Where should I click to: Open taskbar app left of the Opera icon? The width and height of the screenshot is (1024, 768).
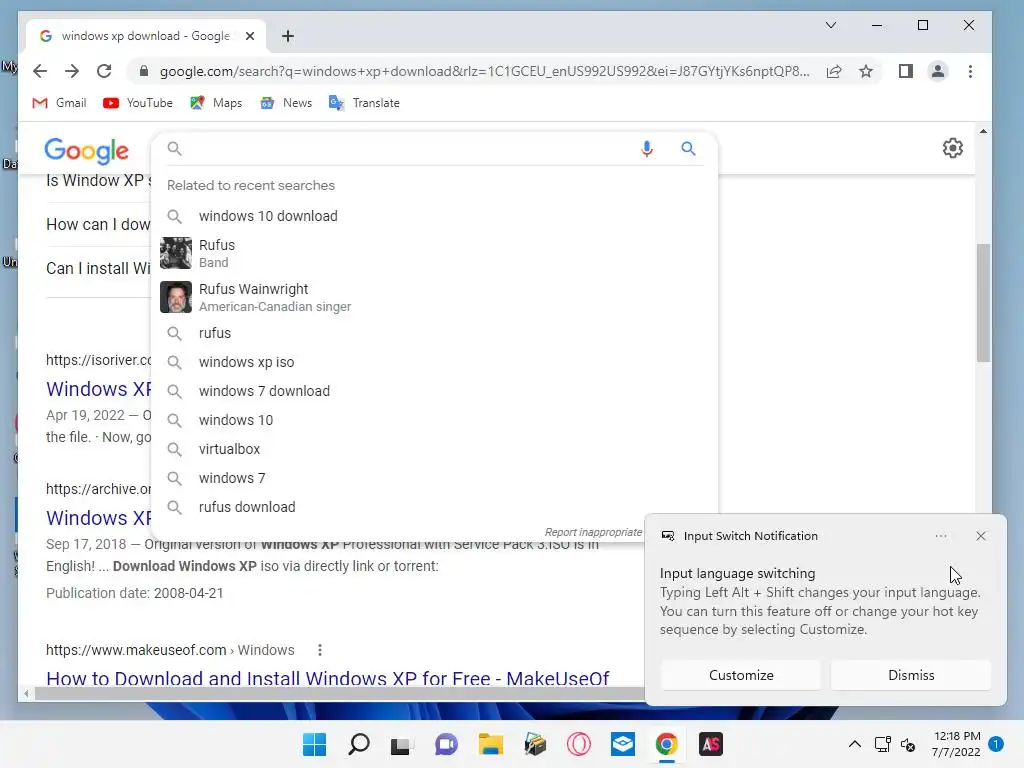pos(535,744)
